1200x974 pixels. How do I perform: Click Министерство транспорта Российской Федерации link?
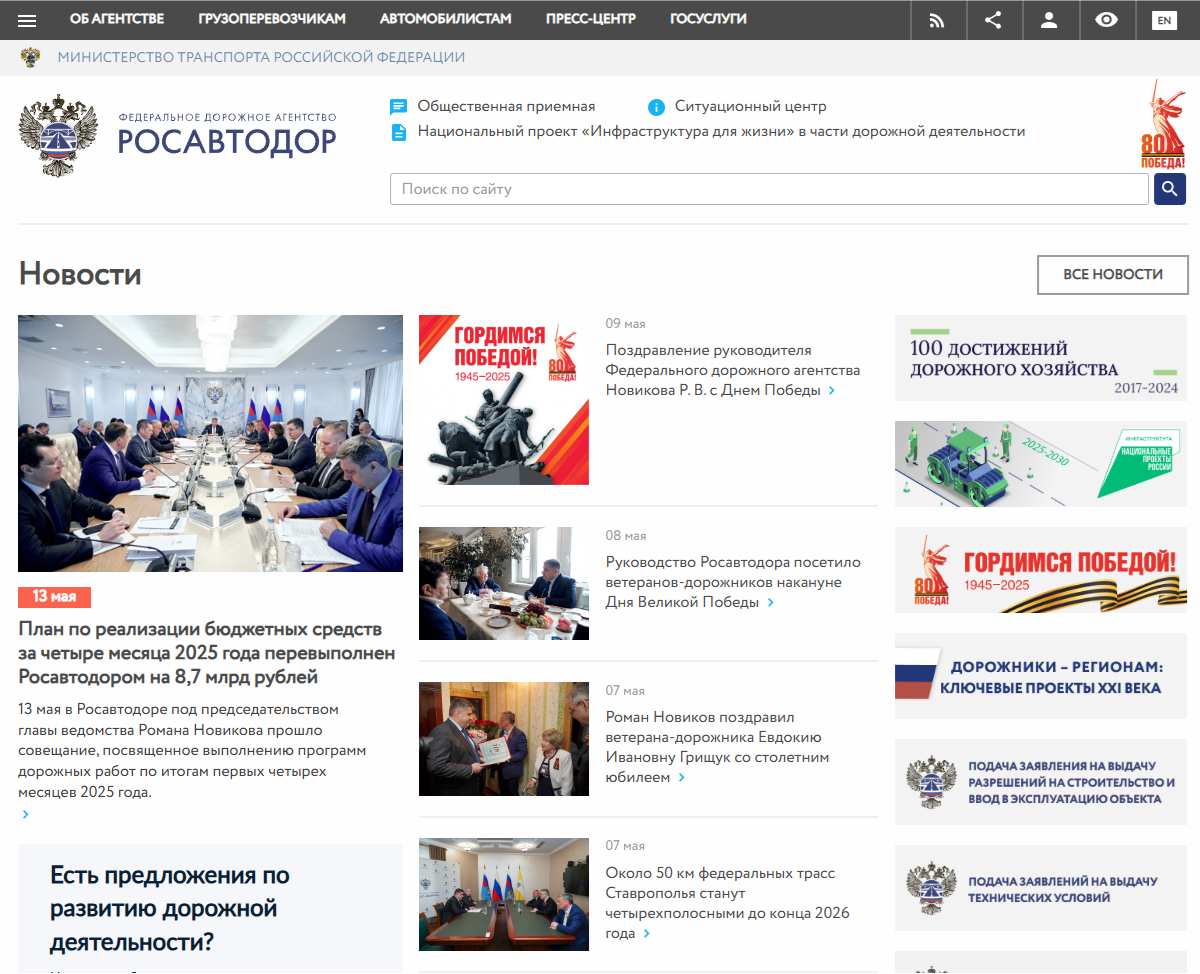(x=261, y=57)
